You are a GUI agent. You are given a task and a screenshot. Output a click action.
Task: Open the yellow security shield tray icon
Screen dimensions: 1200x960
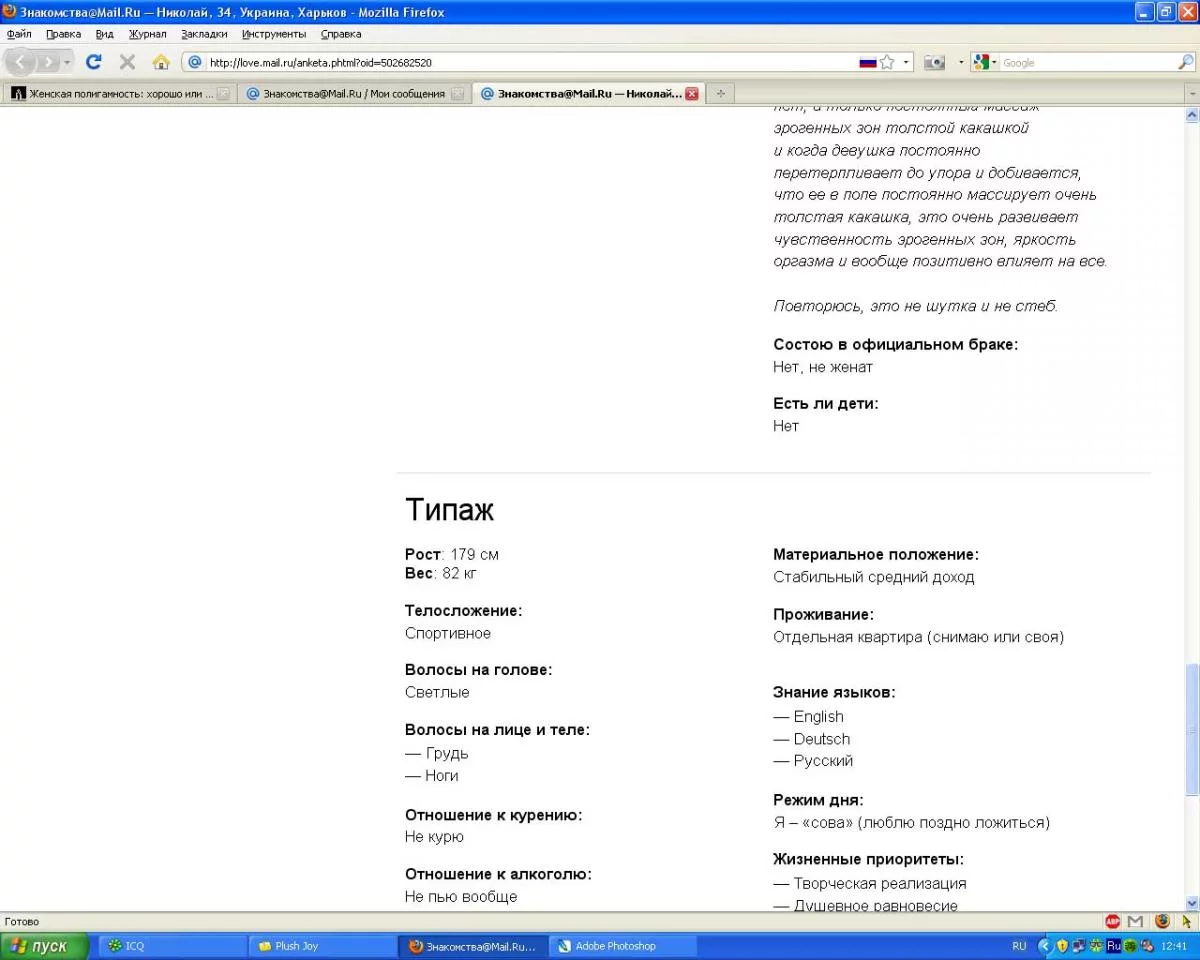coord(1062,946)
